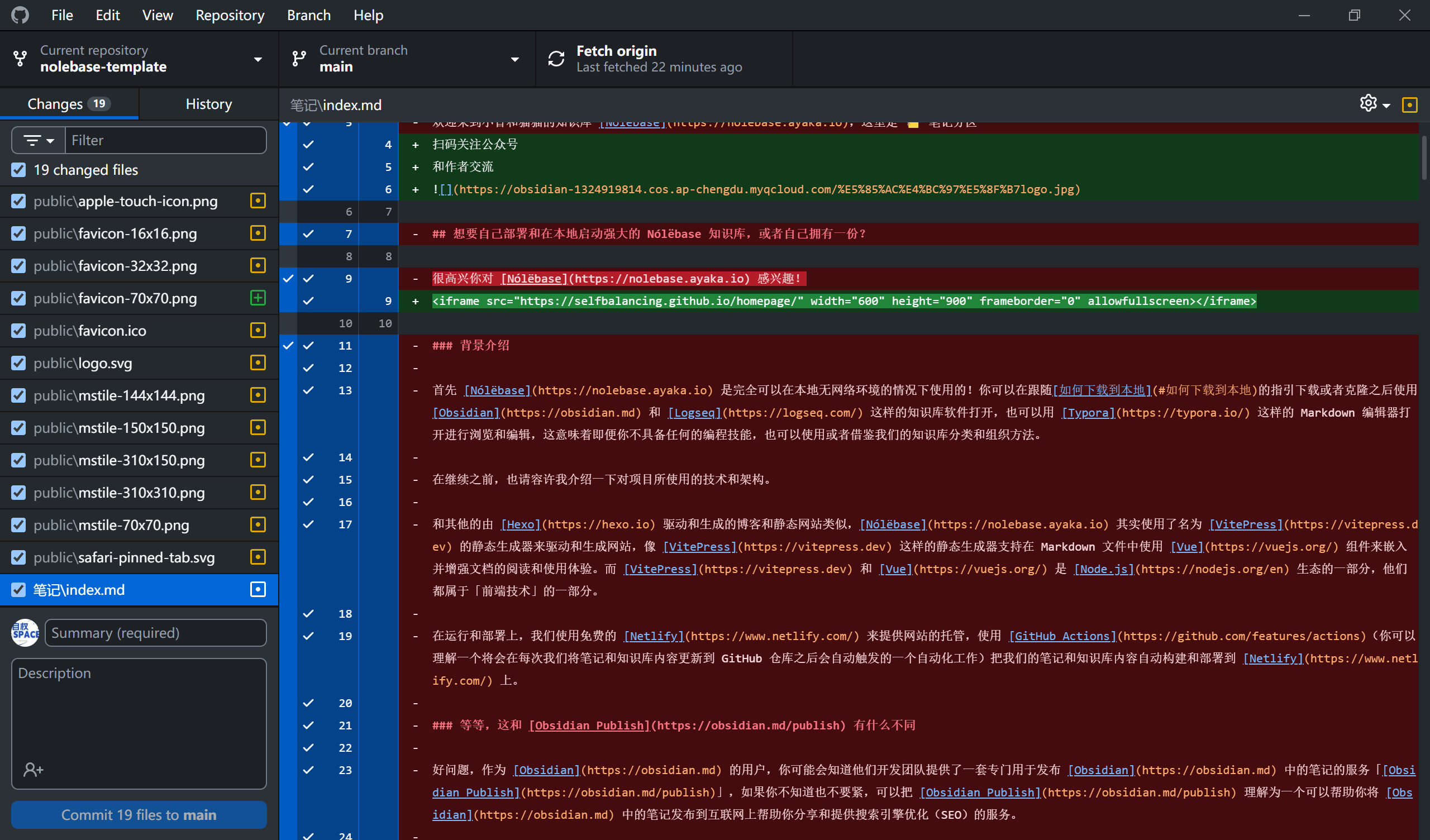Expand Current repository dropdown arrow

(258, 59)
